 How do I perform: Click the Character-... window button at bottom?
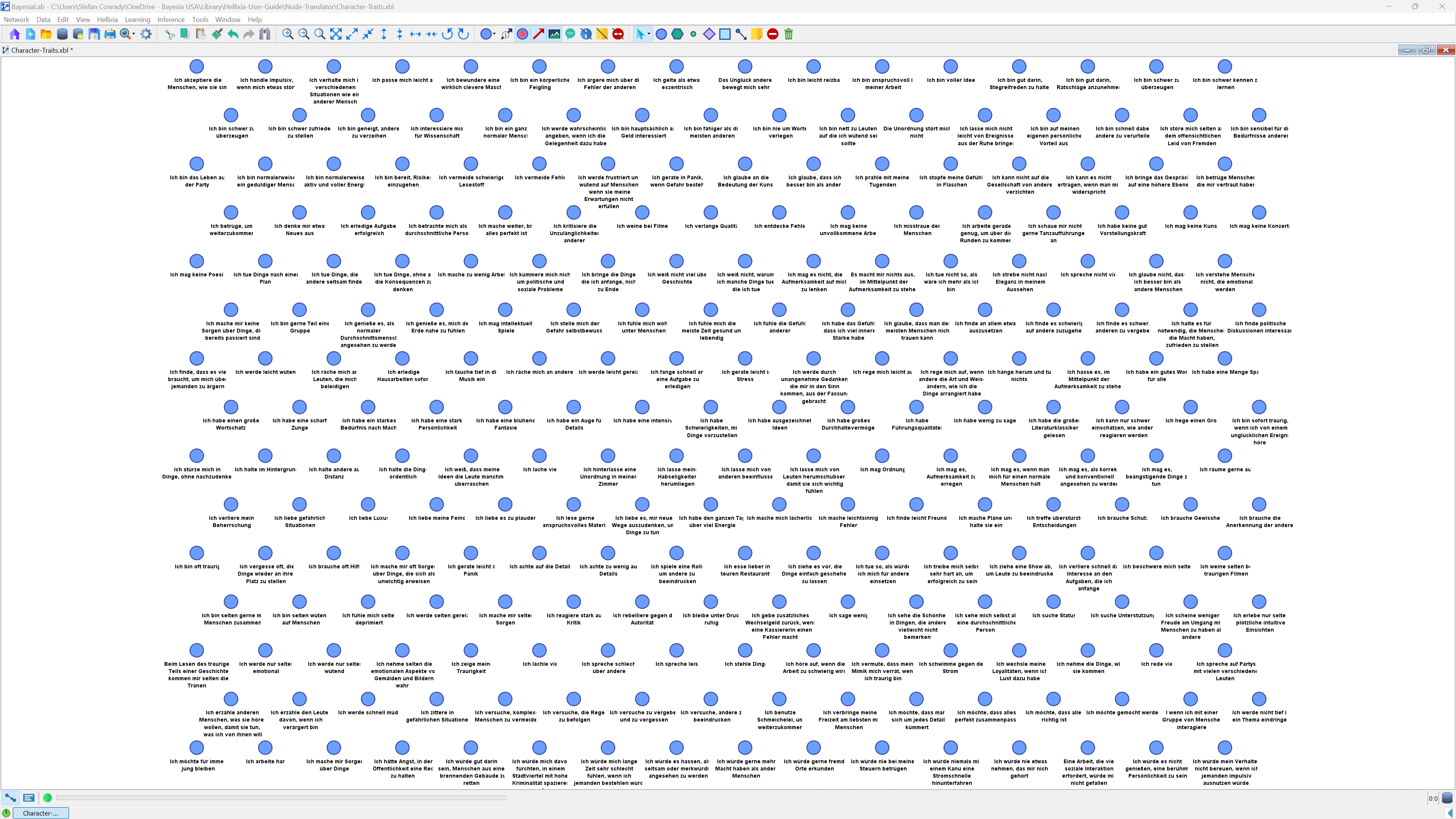pos(41,813)
